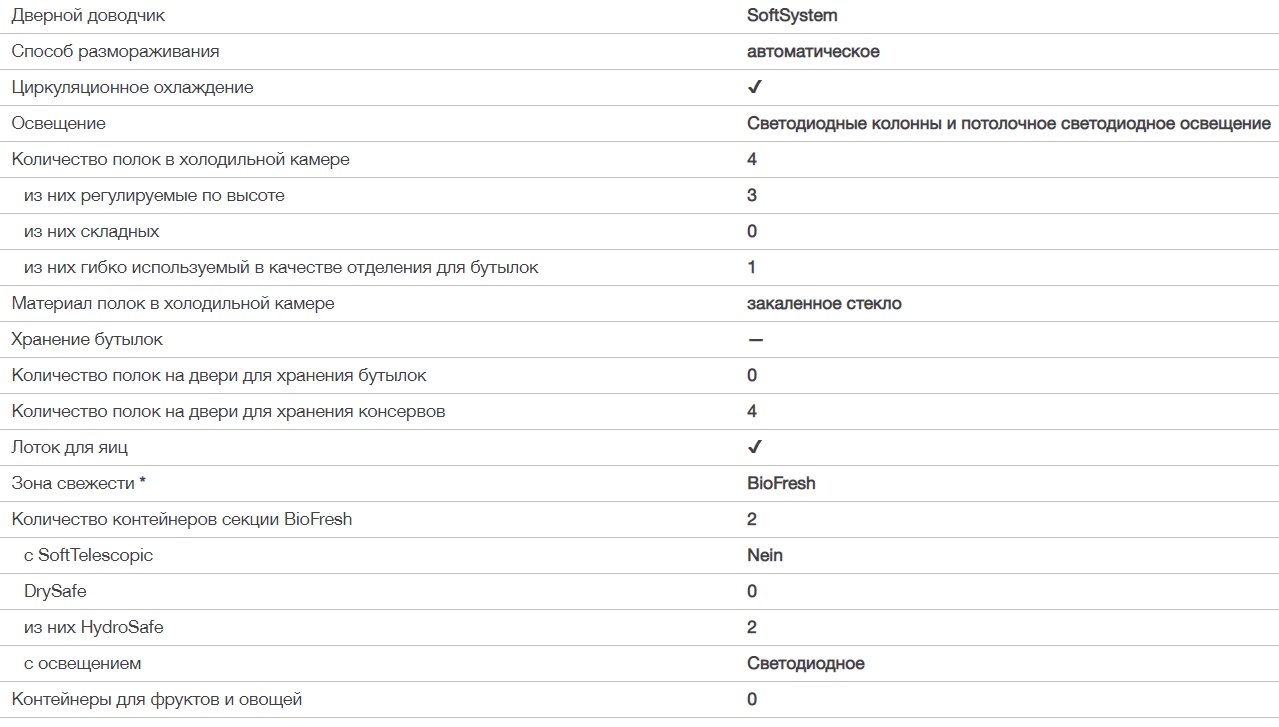This screenshot has width=1279, height=727.
Task: Click the DrySafe sub-row label
Action: point(55,591)
